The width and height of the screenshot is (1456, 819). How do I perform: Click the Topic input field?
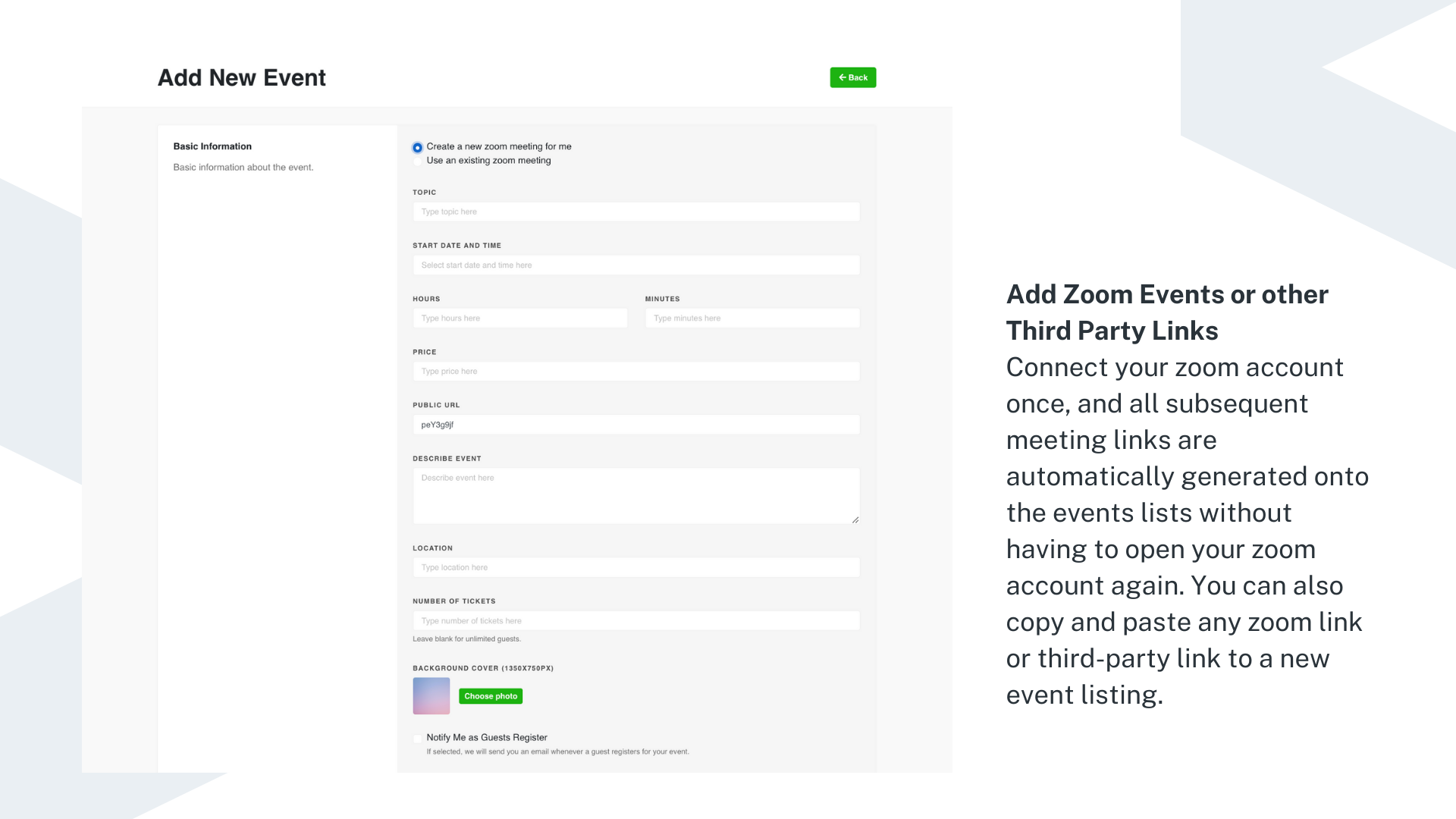pyautogui.click(x=635, y=212)
